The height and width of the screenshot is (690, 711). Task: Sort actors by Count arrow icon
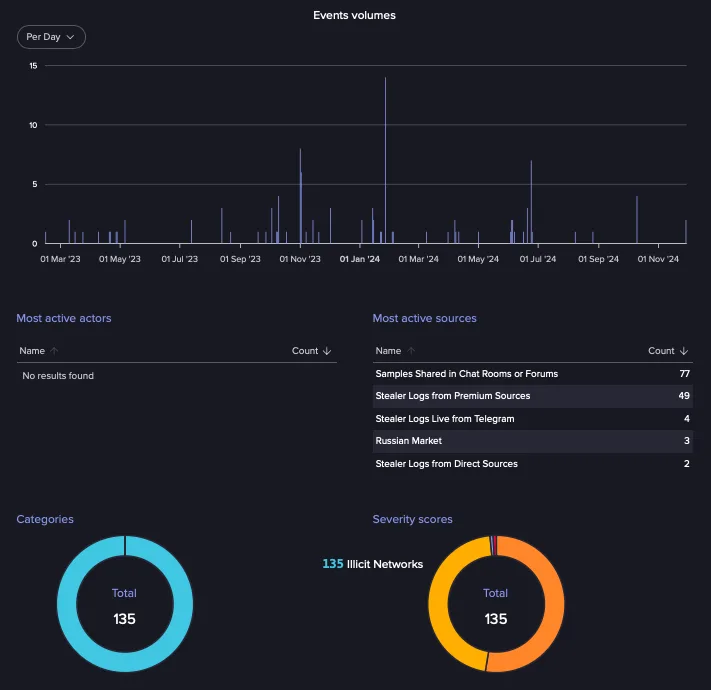tap(327, 351)
